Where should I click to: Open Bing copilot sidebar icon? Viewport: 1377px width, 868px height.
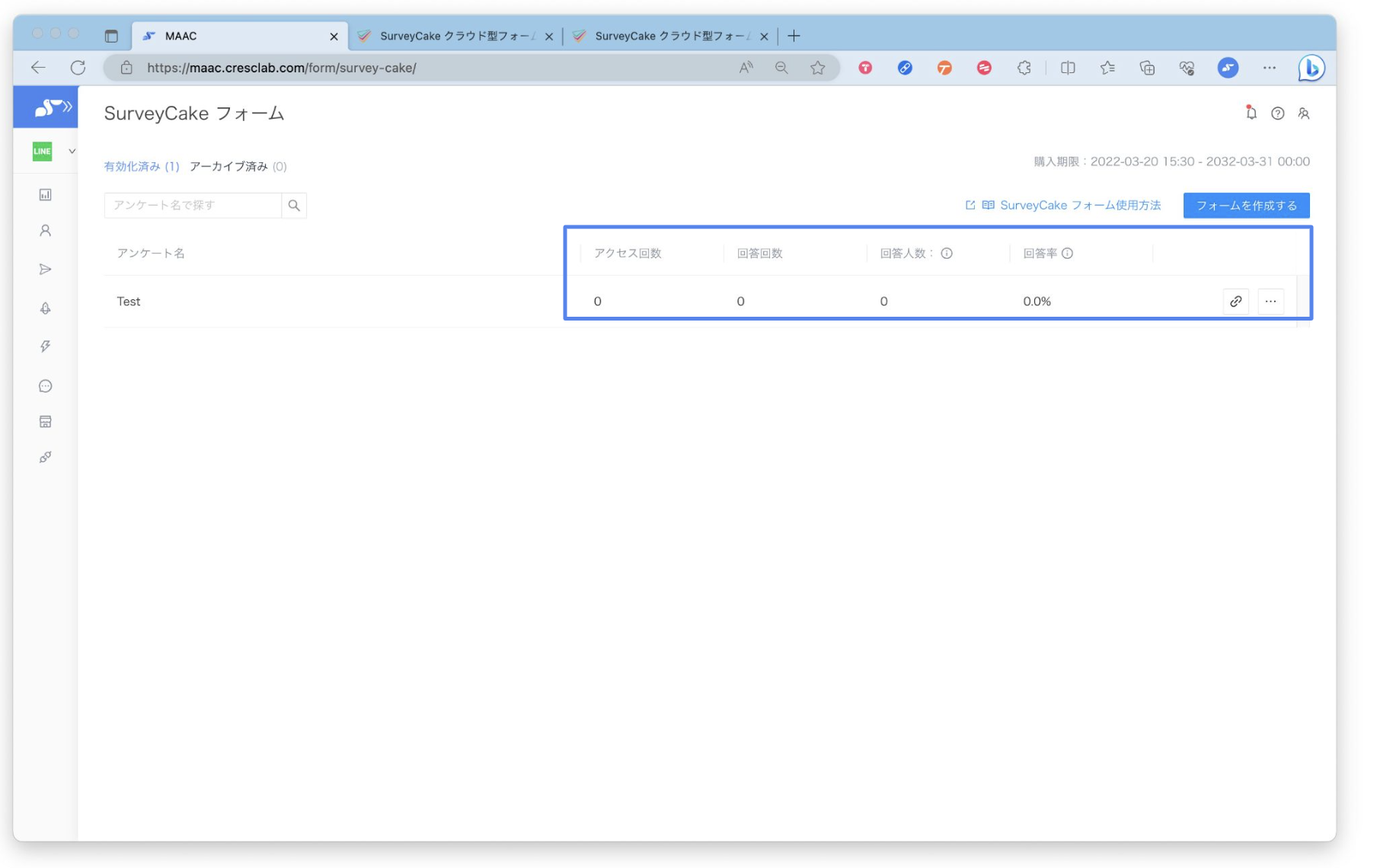click(x=1312, y=68)
